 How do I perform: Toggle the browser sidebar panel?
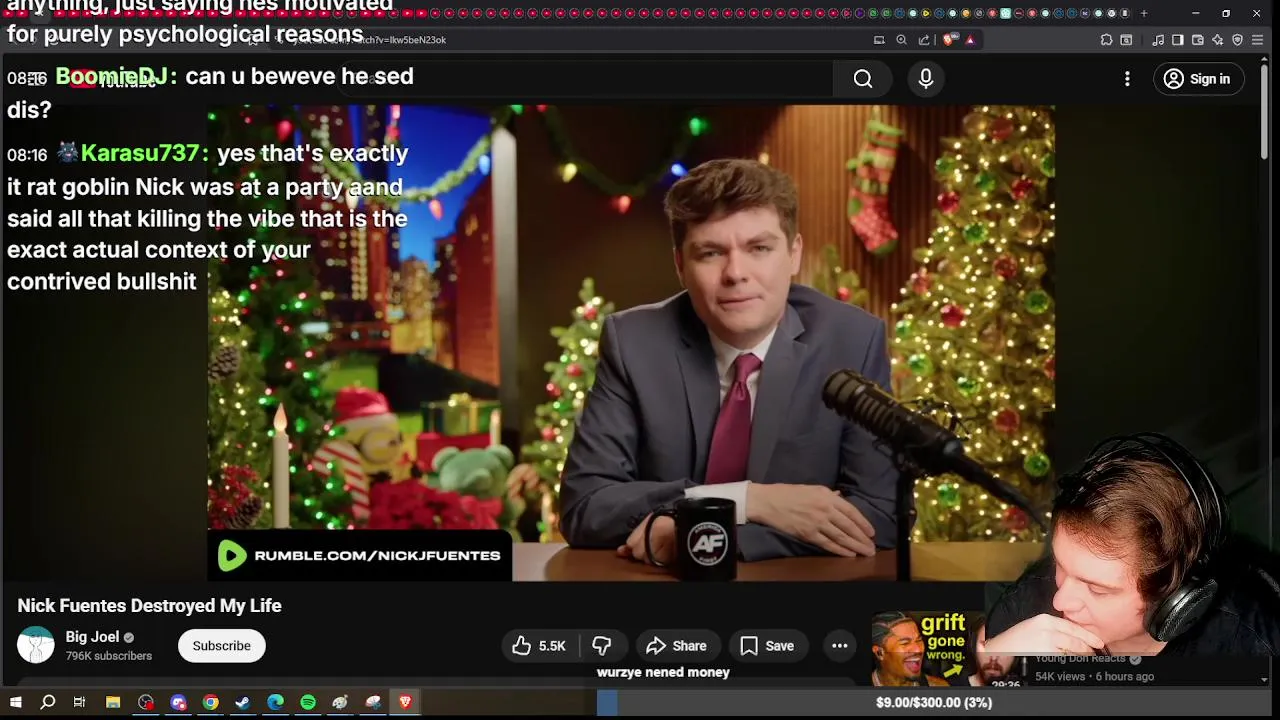click(x=1178, y=40)
